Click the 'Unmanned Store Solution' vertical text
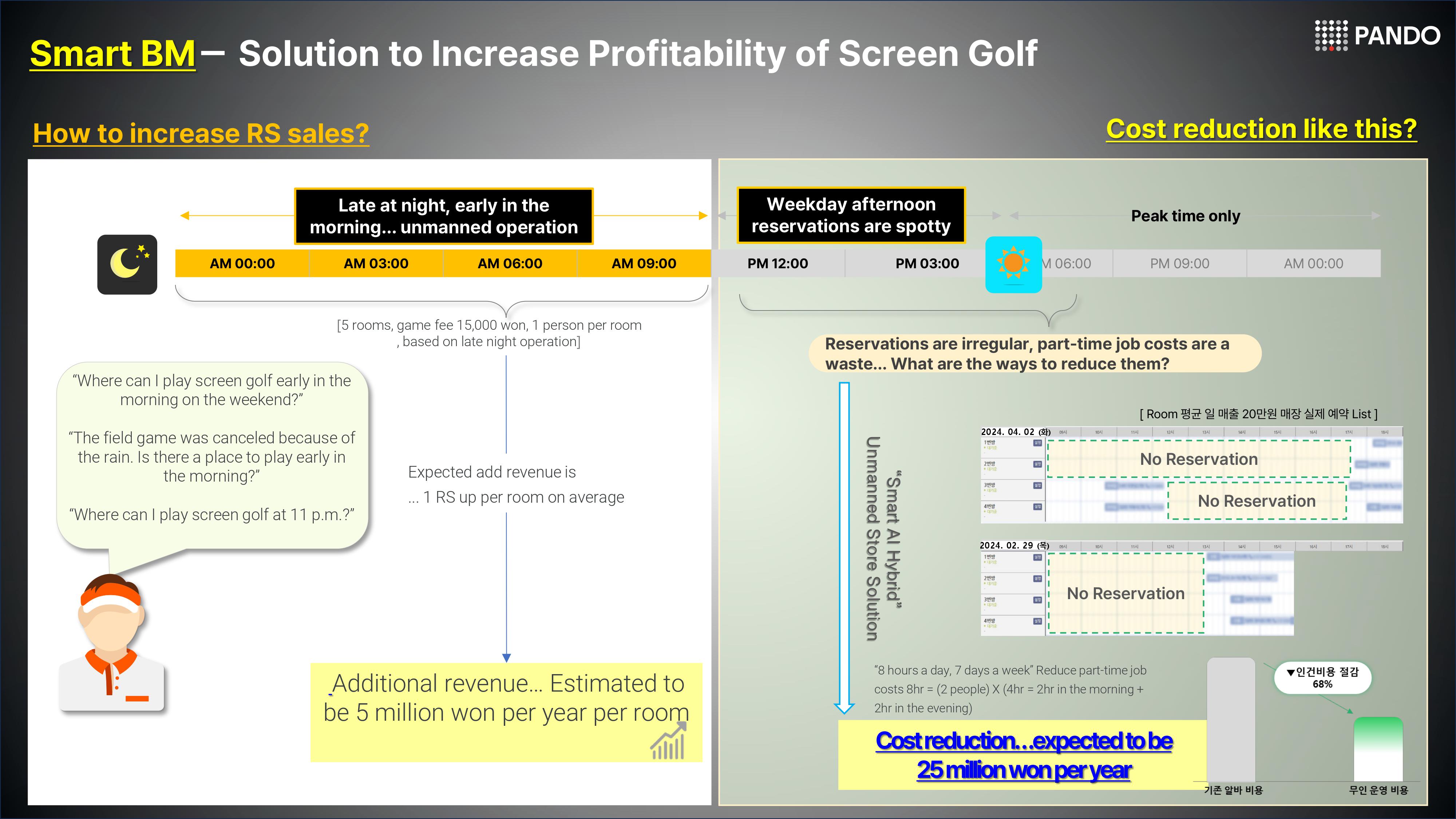Image resolution: width=1456 pixels, height=819 pixels. click(873, 539)
